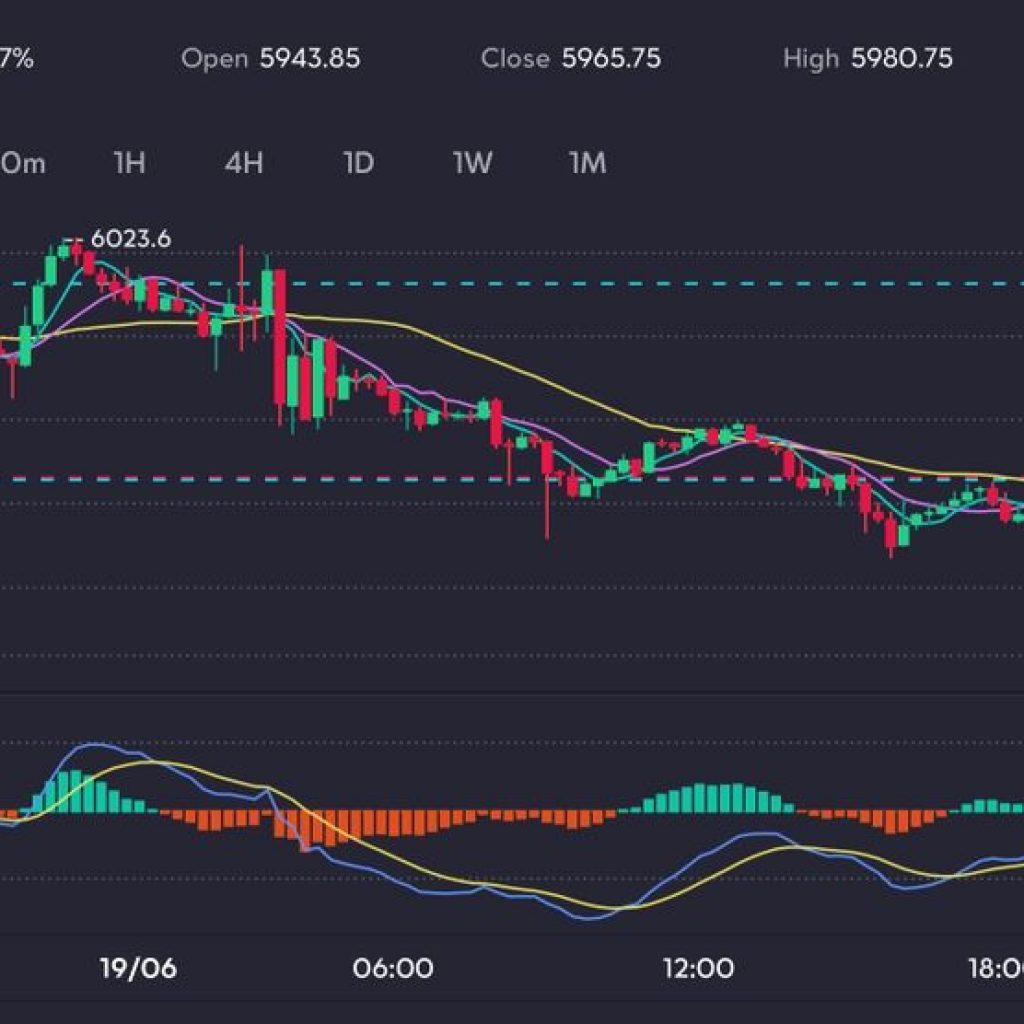Select the 1W timeframe tab
The height and width of the screenshot is (1024, 1024).
click(472, 163)
